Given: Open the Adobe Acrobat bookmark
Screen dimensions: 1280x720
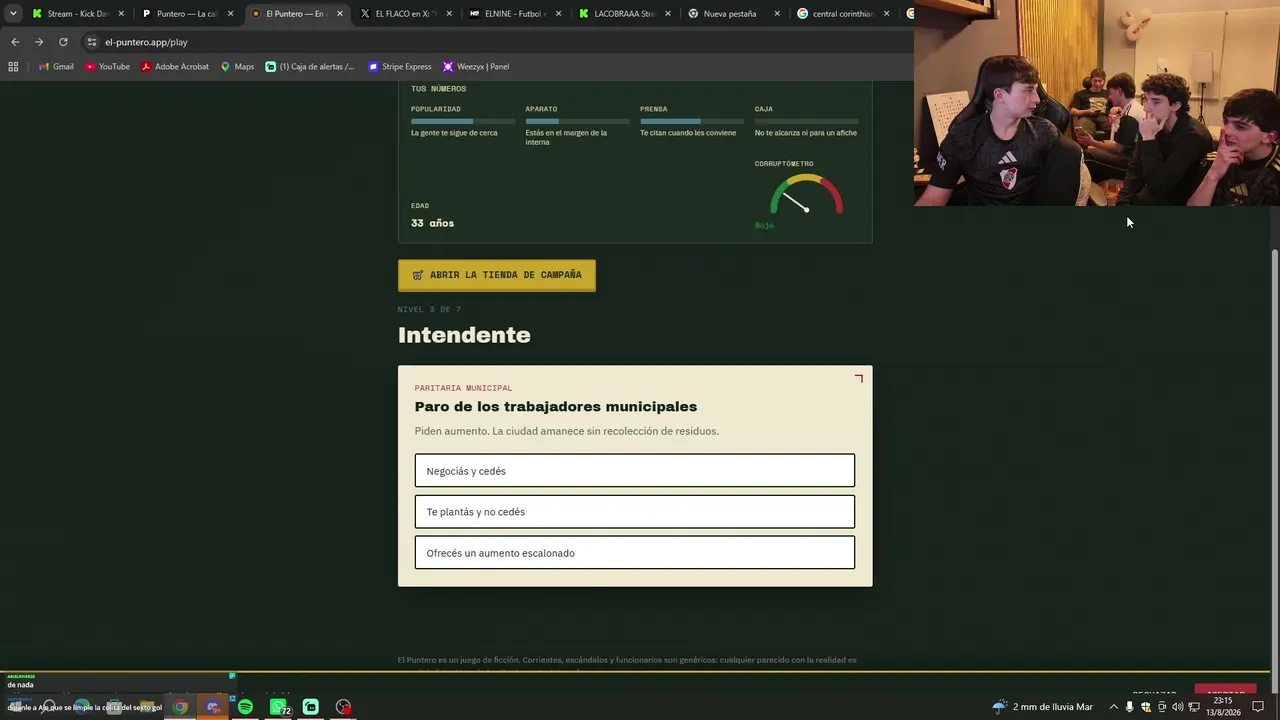Looking at the screenshot, I should [x=175, y=67].
